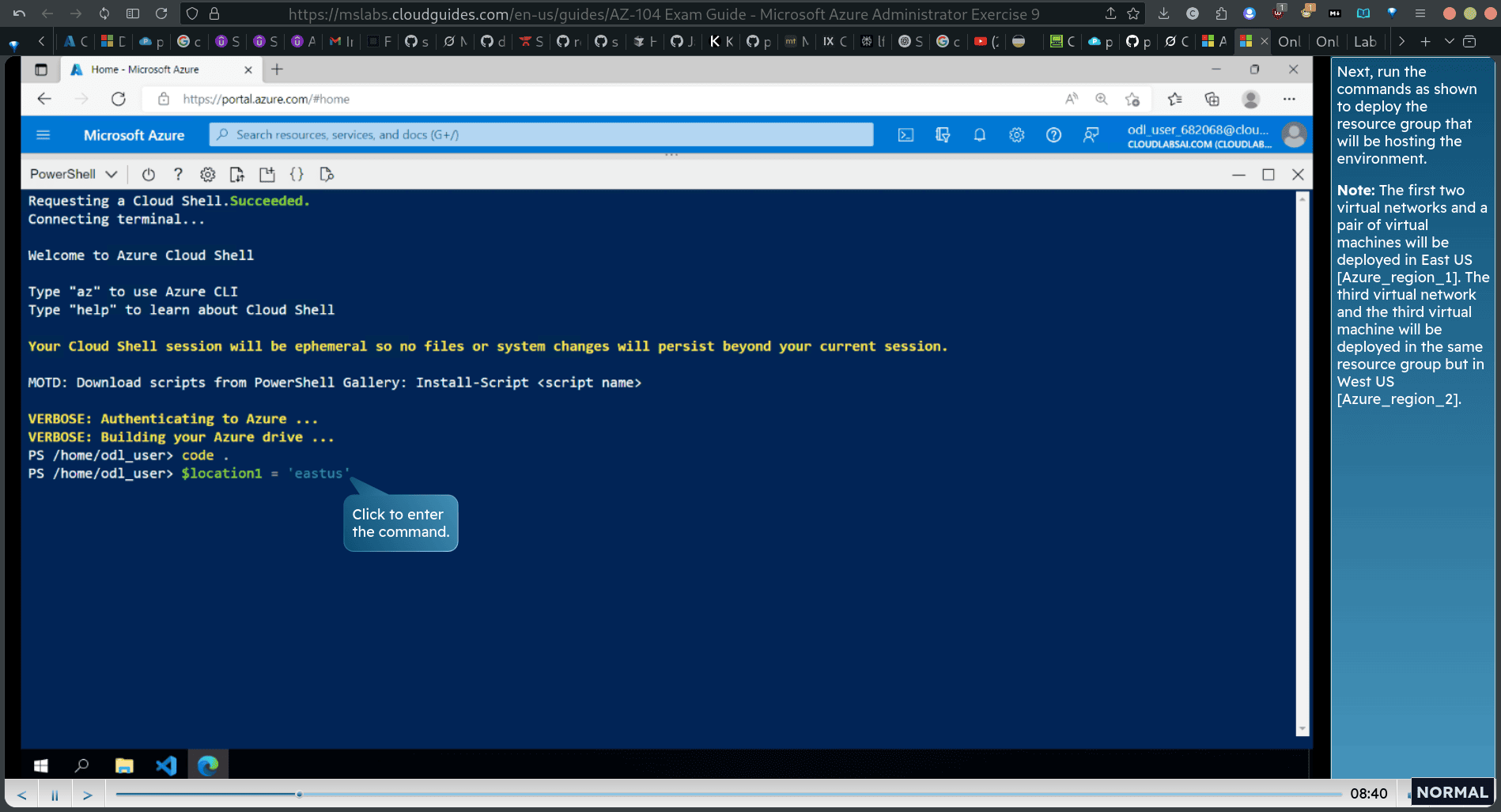
Task: Maximize the Cloud Shell pane
Action: pyautogui.click(x=1268, y=175)
